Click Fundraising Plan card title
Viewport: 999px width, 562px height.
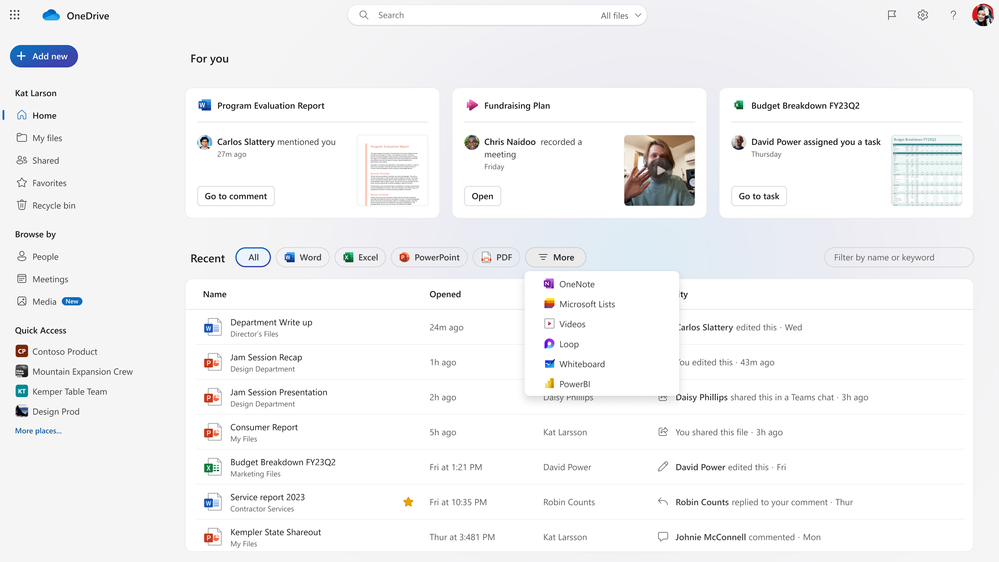pyautogui.click(x=517, y=106)
